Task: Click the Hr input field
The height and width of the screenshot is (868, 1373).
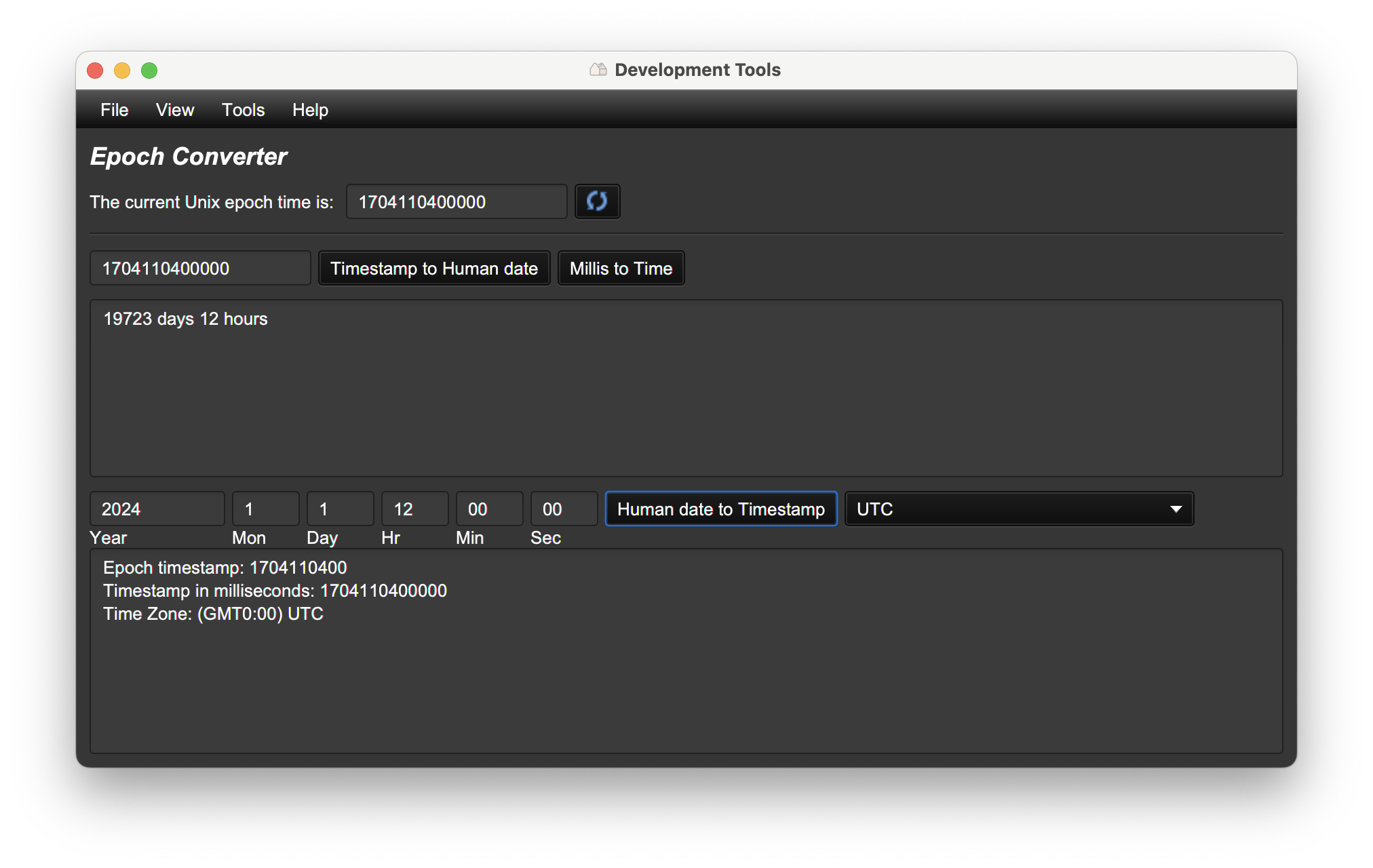Action: [x=414, y=509]
